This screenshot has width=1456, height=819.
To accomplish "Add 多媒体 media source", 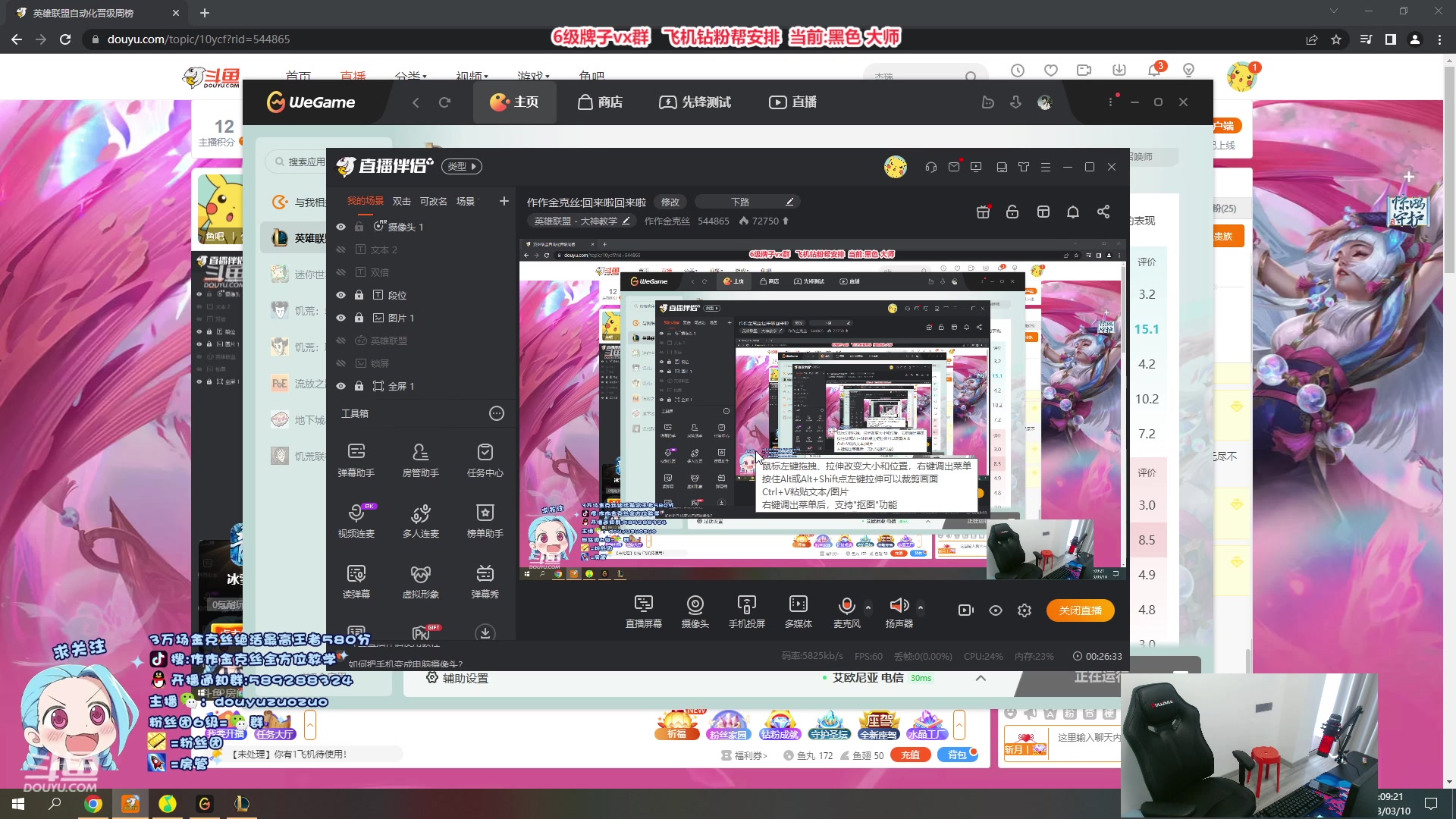I will [x=798, y=611].
